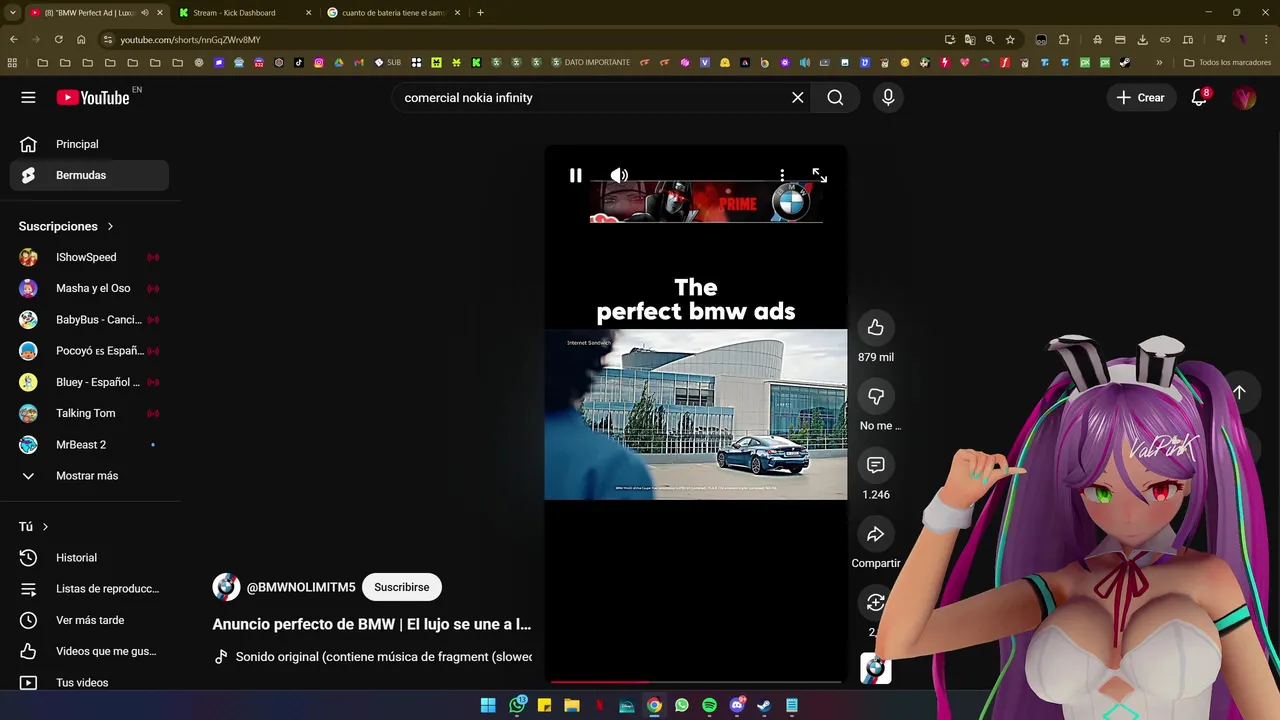
Task: Open Historial in the sidebar
Action: pos(90,557)
